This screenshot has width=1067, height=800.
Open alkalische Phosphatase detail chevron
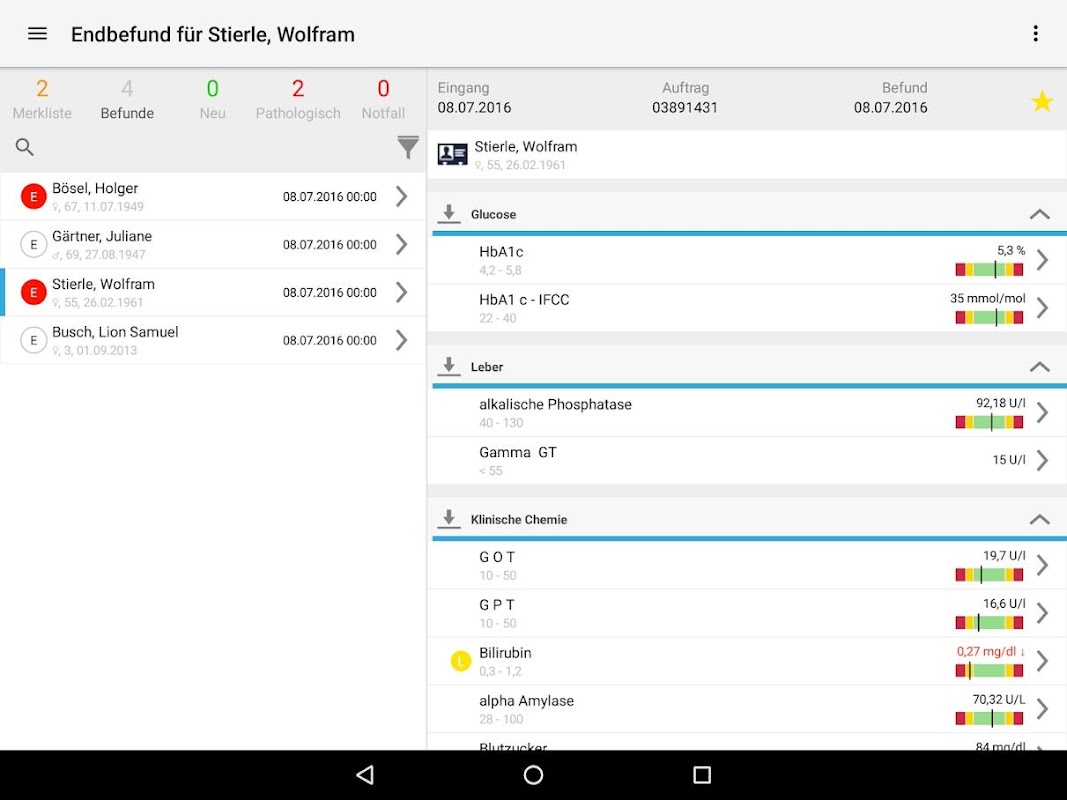1042,412
